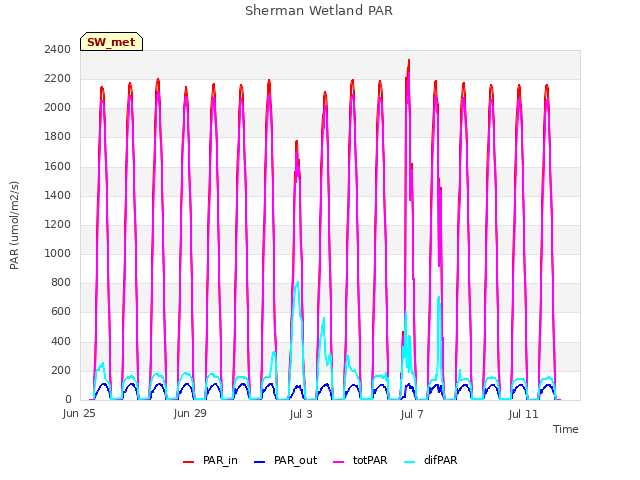Click the 200 y-axis tick label
The height and width of the screenshot is (480, 640).
(x=61, y=370)
